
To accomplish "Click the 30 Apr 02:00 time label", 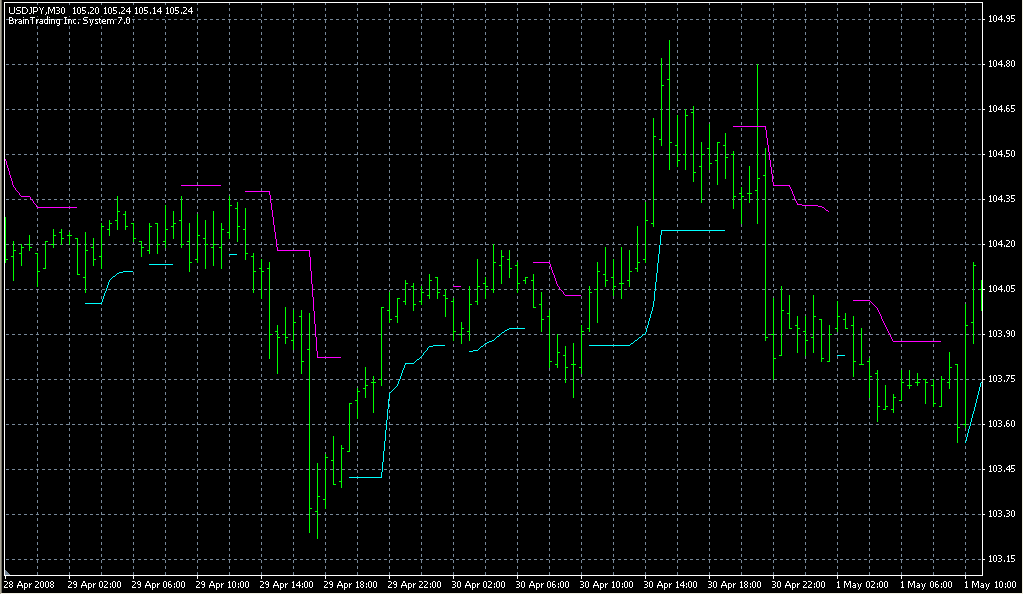I will click(x=478, y=585).
